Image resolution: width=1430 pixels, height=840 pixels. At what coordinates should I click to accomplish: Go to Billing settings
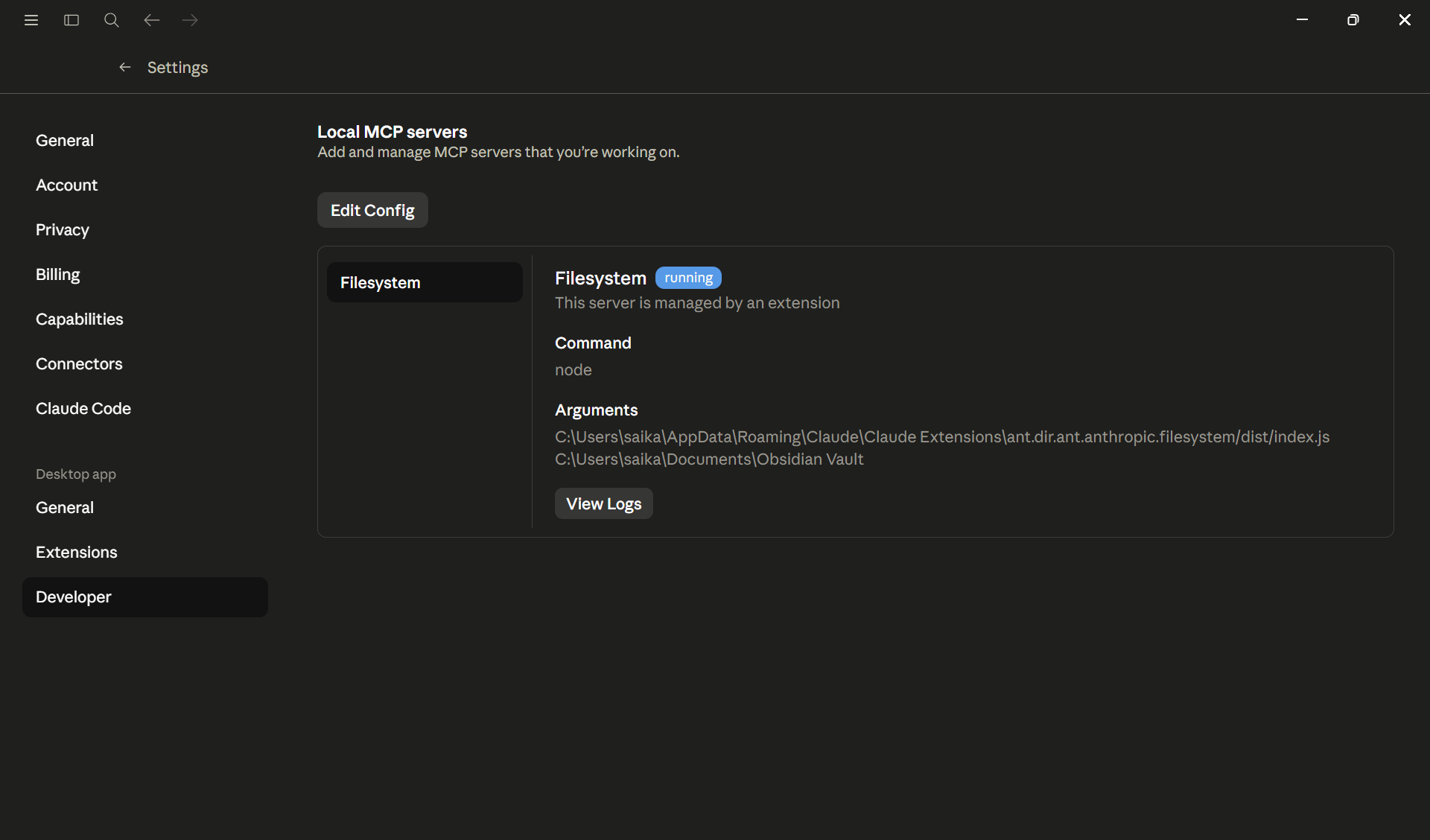tap(145, 275)
